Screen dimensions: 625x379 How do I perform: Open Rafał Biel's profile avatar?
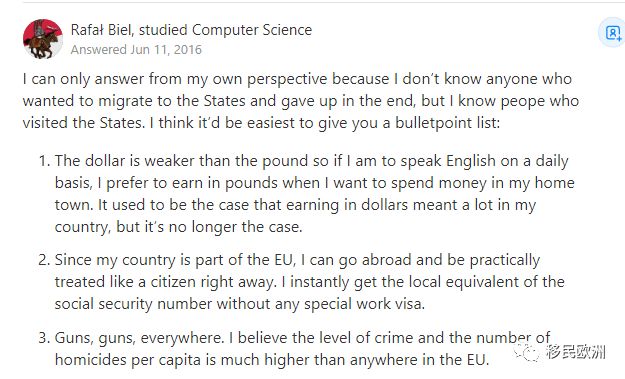coord(43,39)
